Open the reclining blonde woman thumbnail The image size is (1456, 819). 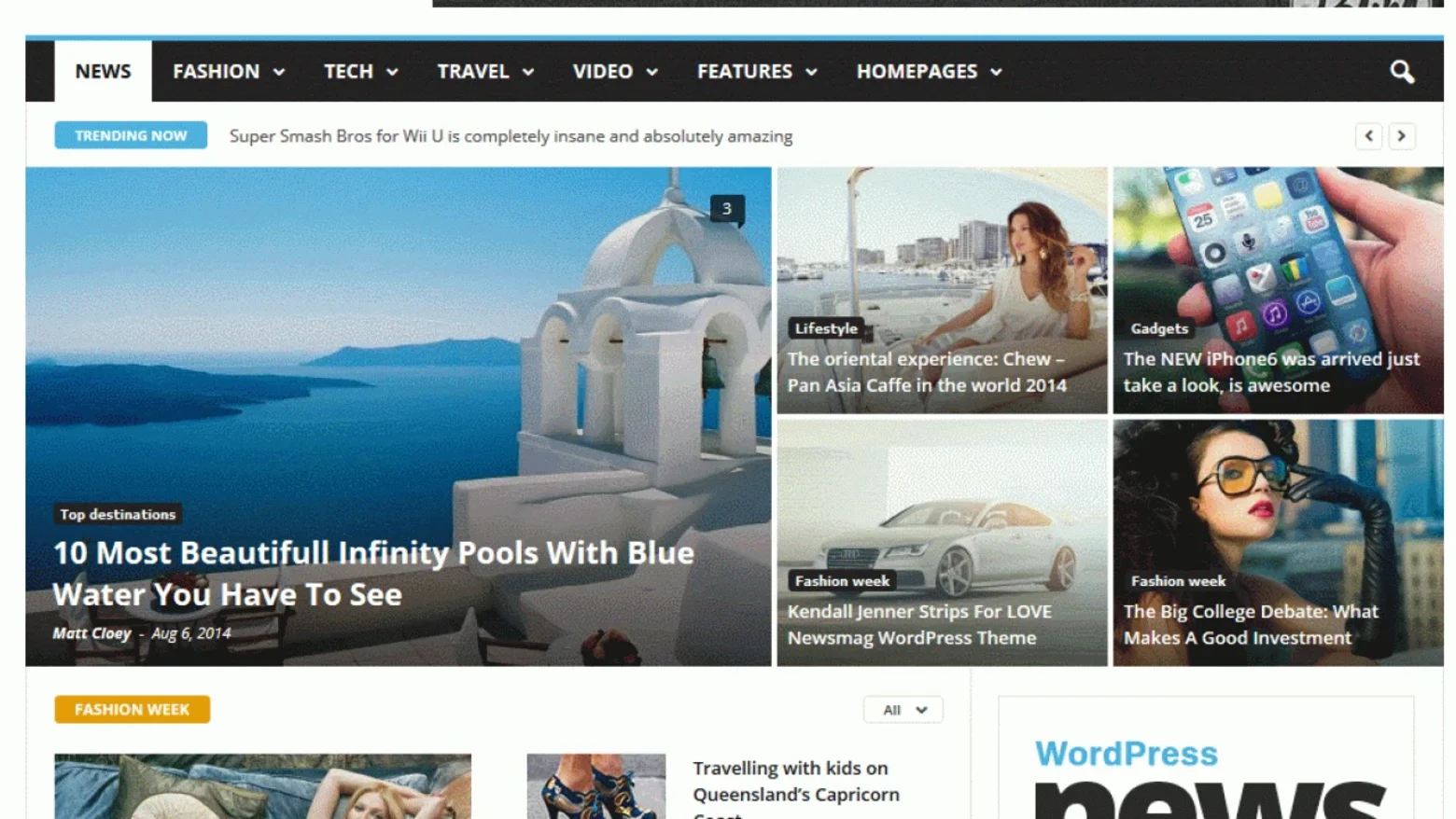coord(262,786)
